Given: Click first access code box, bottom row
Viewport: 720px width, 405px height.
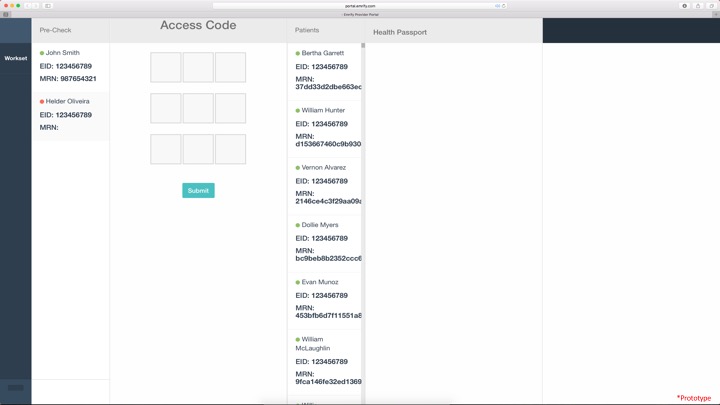Looking at the screenshot, I should 166,149.
